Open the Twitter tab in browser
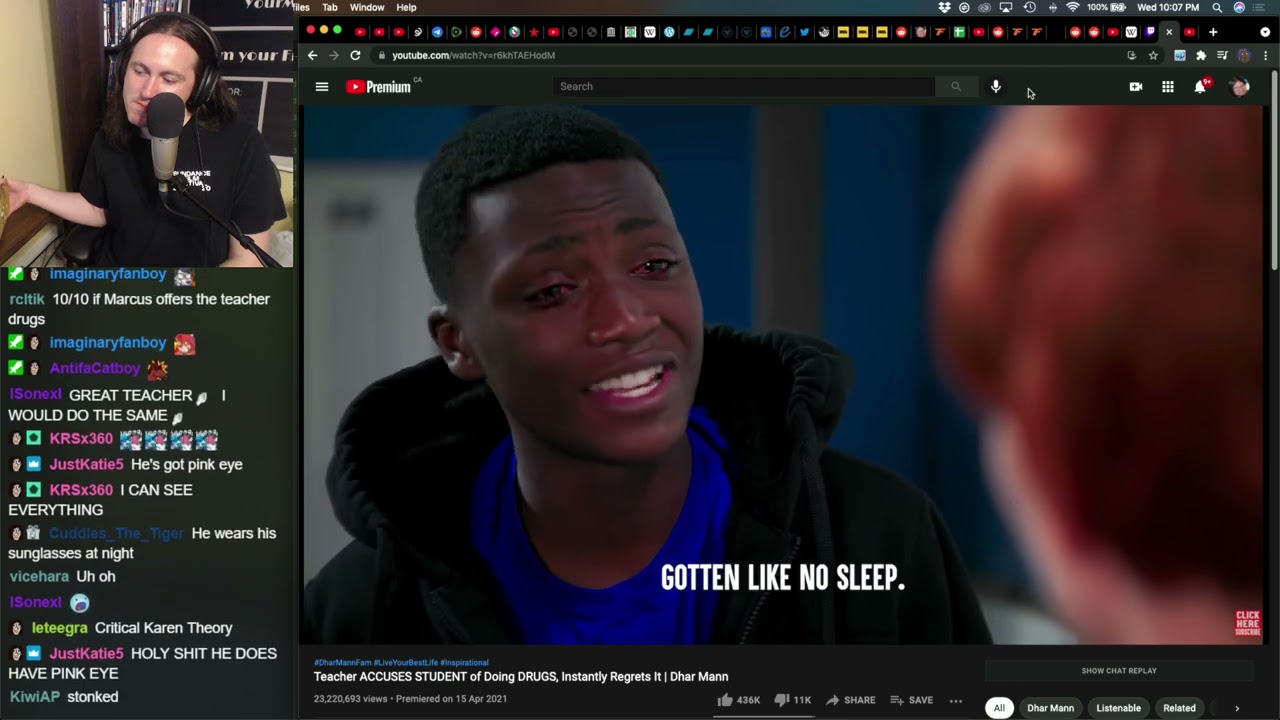This screenshot has width=1280, height=720. [804, 32]
